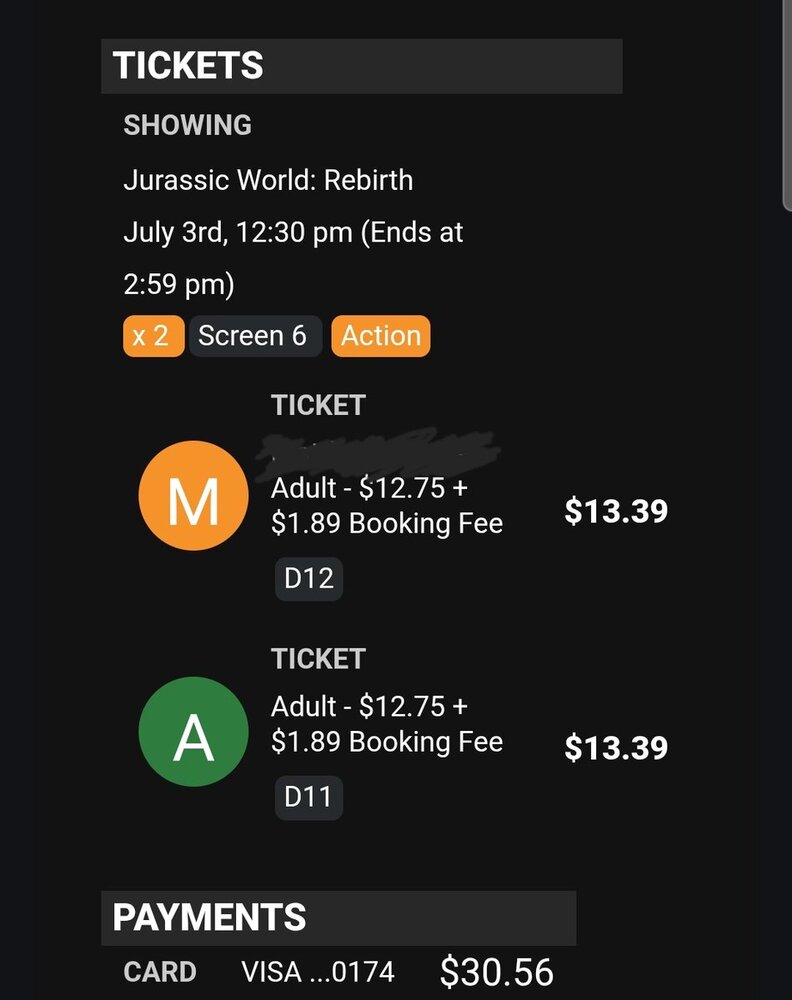This screenshot has height=1000, width=792.
Task: Select the orange x 2 quantity badge
Action: click(x=153, y=337)
